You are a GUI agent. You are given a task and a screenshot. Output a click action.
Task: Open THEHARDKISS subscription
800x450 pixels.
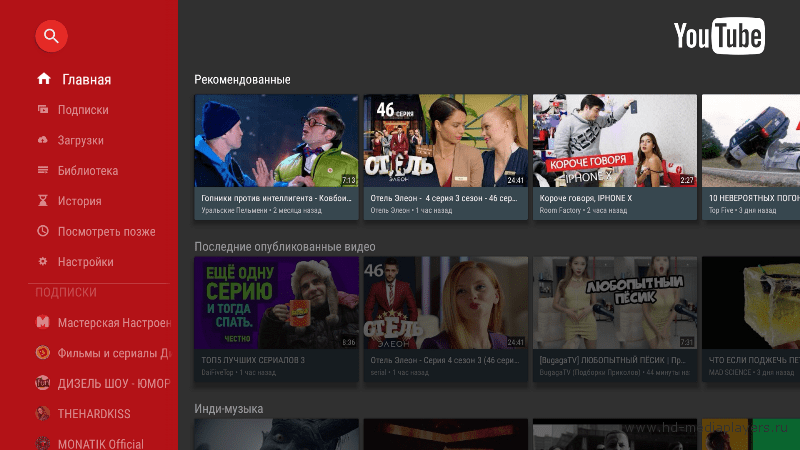(x=94, y=414)
